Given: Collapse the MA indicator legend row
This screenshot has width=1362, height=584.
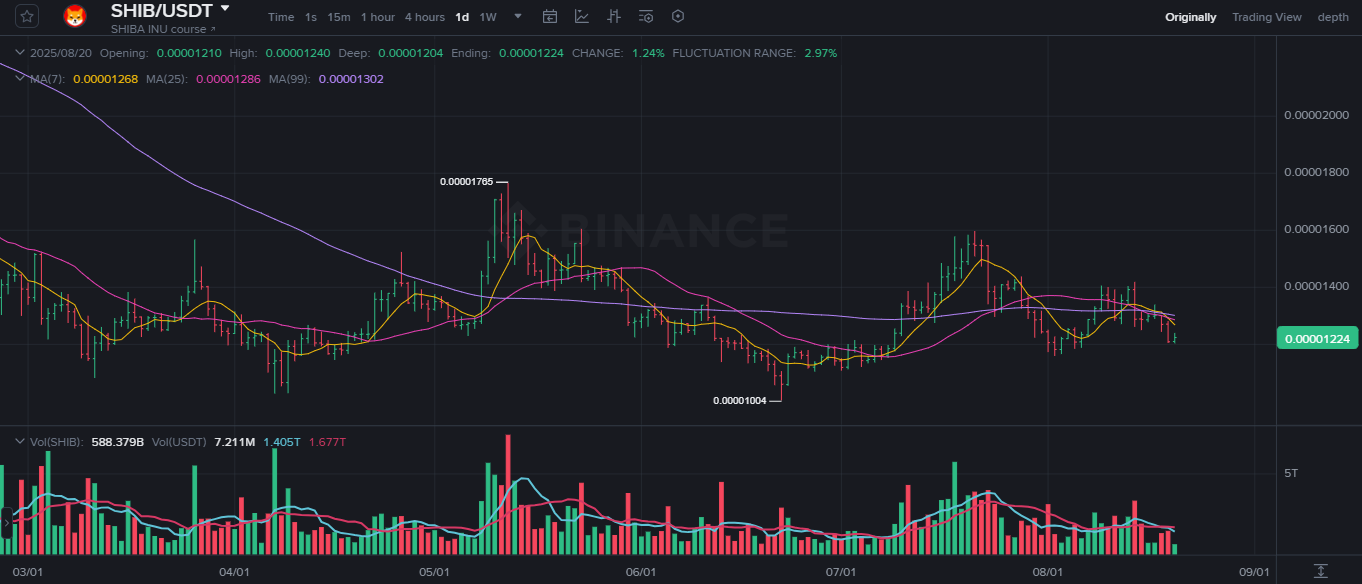Looking at the screenshot, I should pos(19,78).
